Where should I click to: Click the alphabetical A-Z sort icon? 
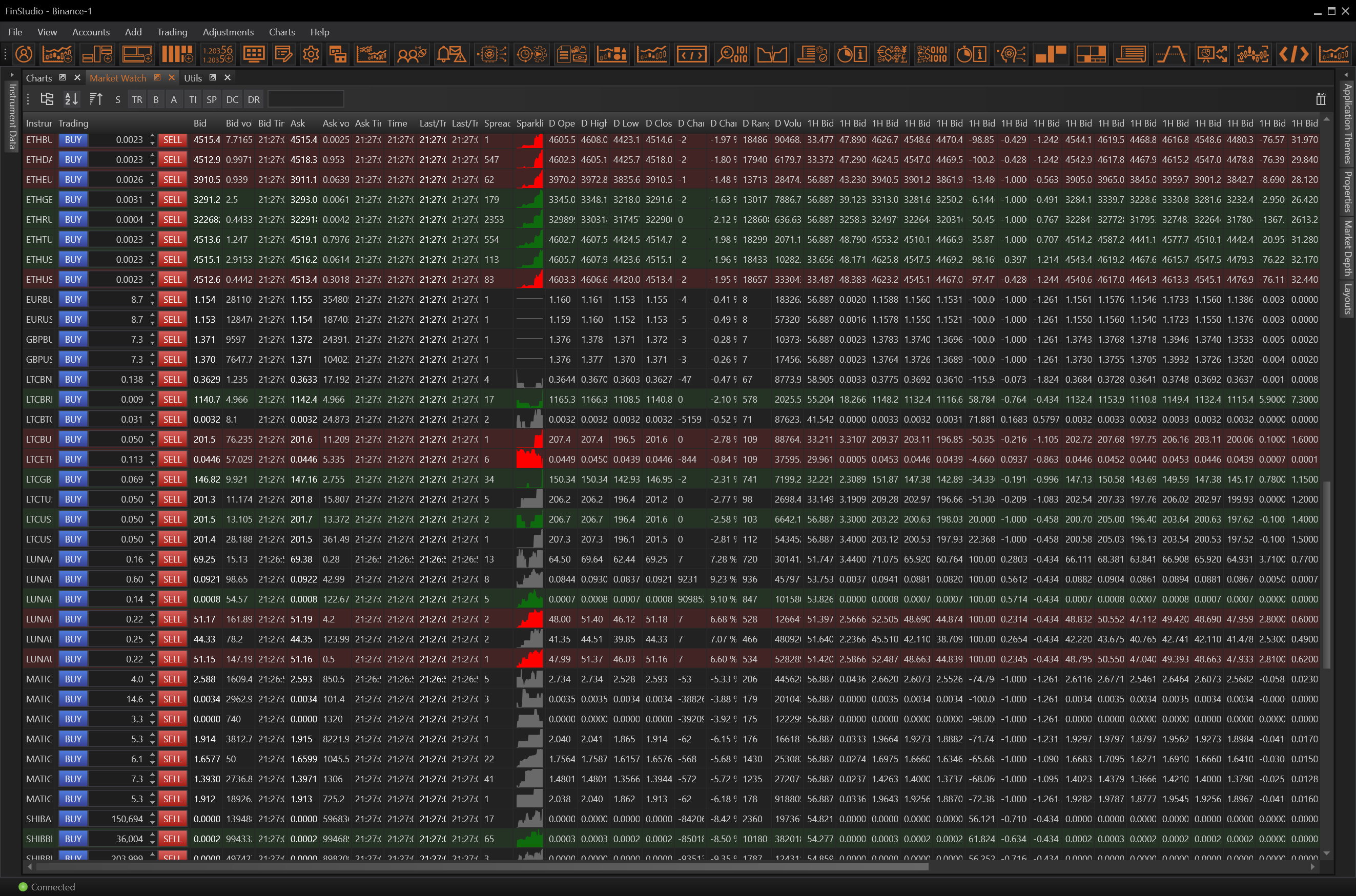click(71, 99)
